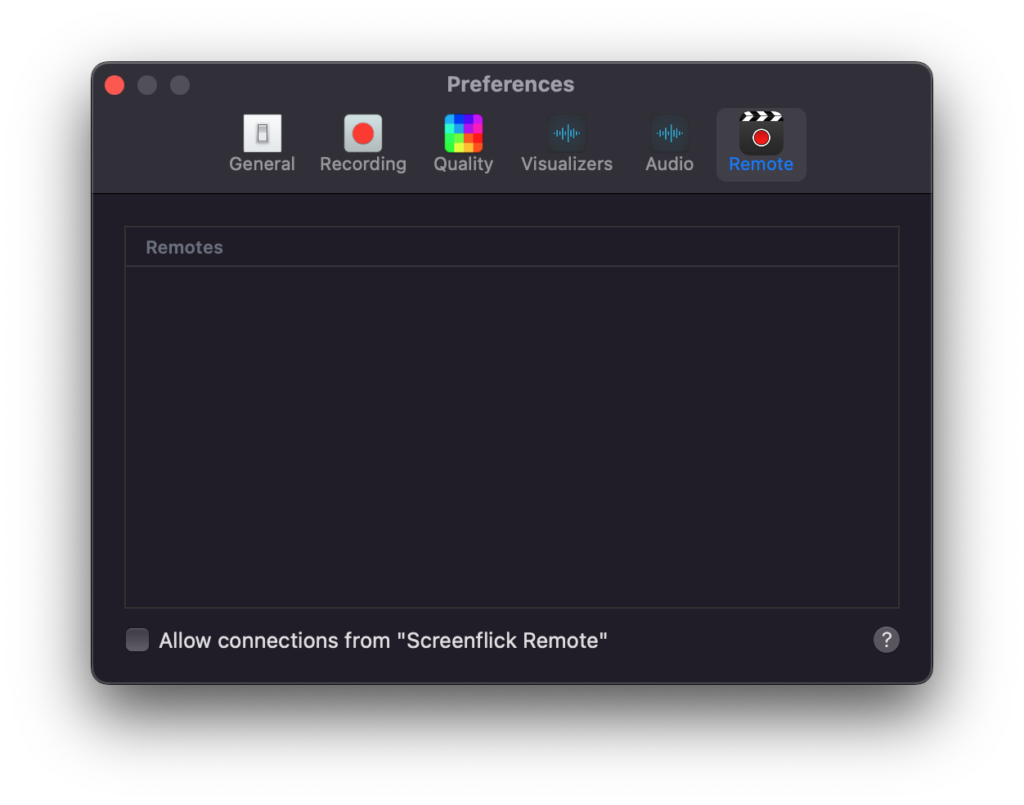1024x805 pixels.
Task: Open the General preferences tab
Action: click(261, 144)
